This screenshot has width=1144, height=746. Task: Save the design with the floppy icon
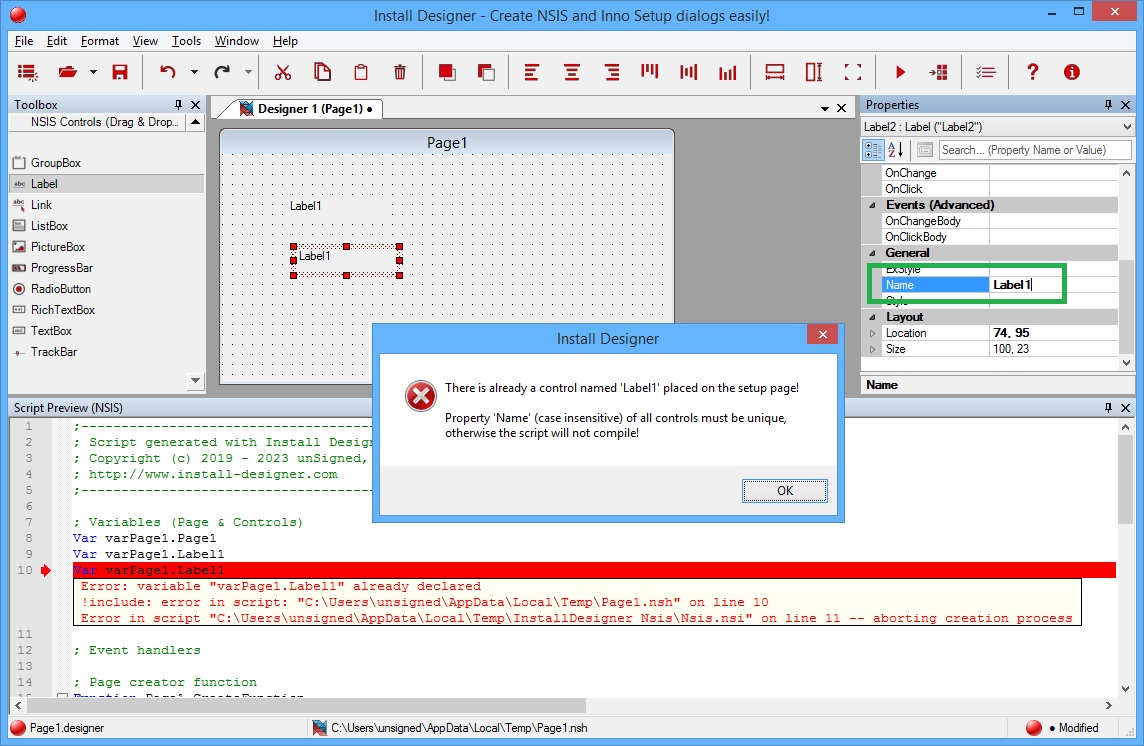tap(120, 72)
